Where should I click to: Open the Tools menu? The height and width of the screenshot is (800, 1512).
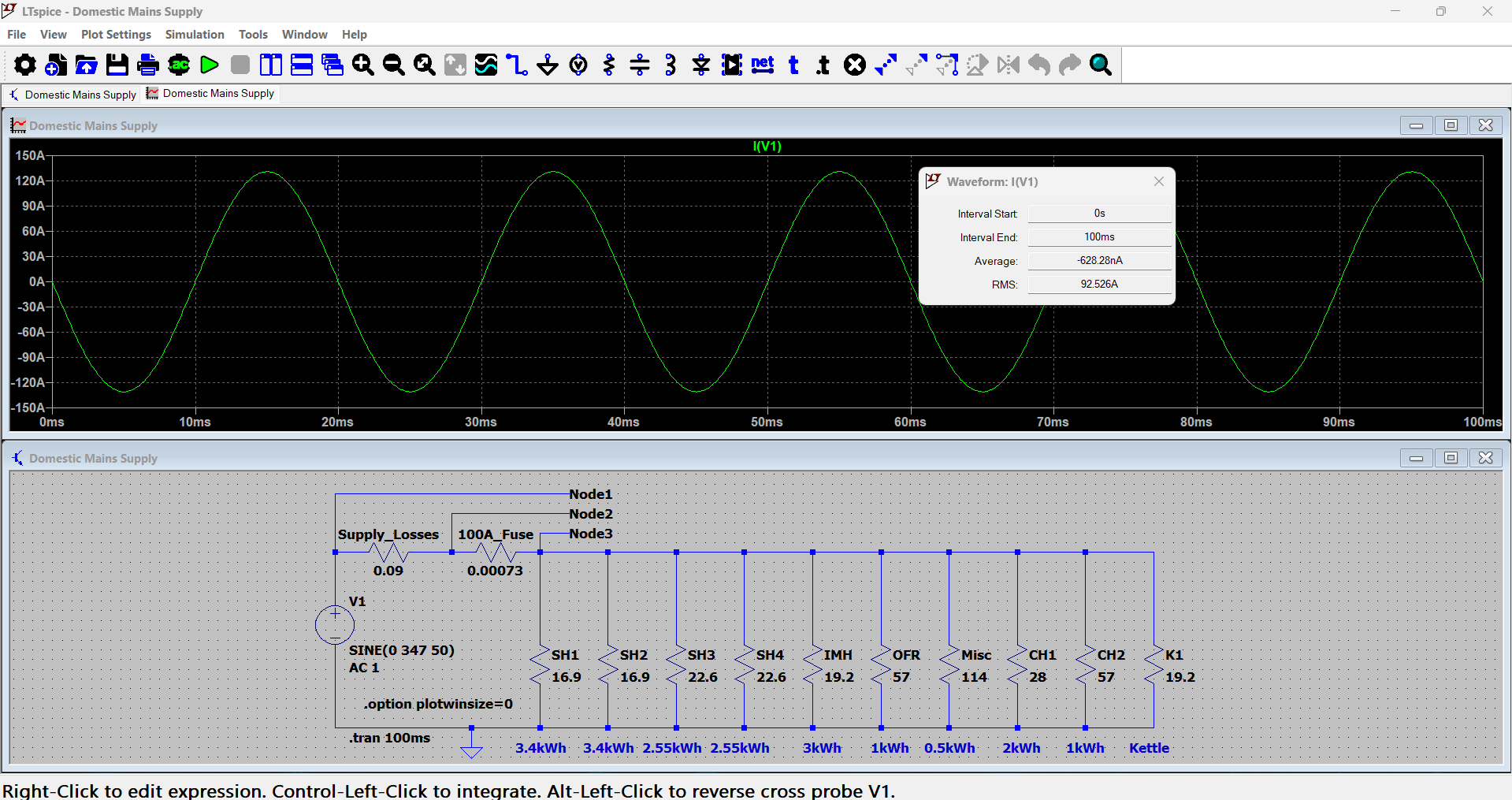click(253, 35)
